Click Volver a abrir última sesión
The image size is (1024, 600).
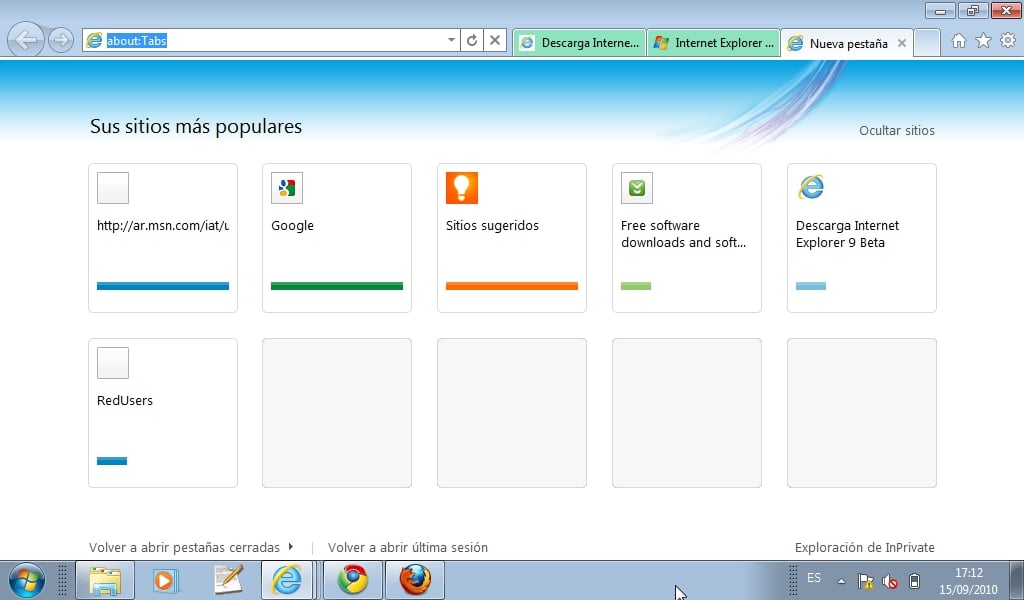(408, 547)
